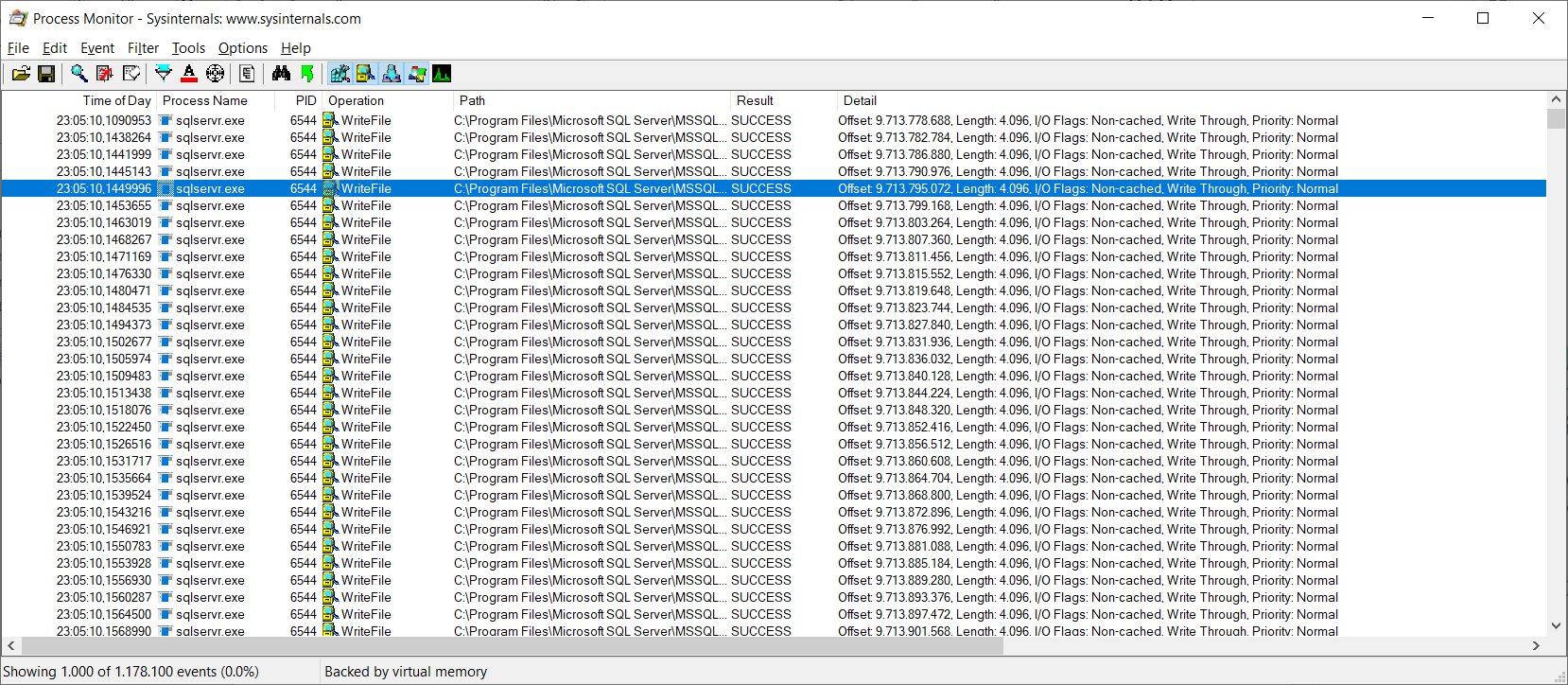Image resolution: width=1568 pixels, height=685 pixels.
Task: Click the WriteFile icon in row 23:05:10,1438264
Action: [330, 138]
